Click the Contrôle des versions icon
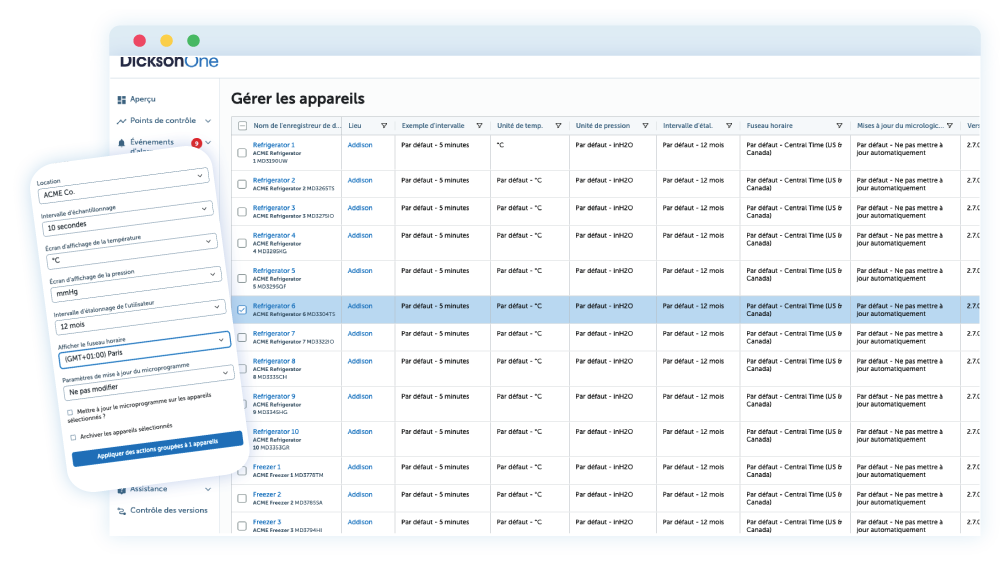The width and height of the screenshot is (1000, 563). [x=122, y=510]
